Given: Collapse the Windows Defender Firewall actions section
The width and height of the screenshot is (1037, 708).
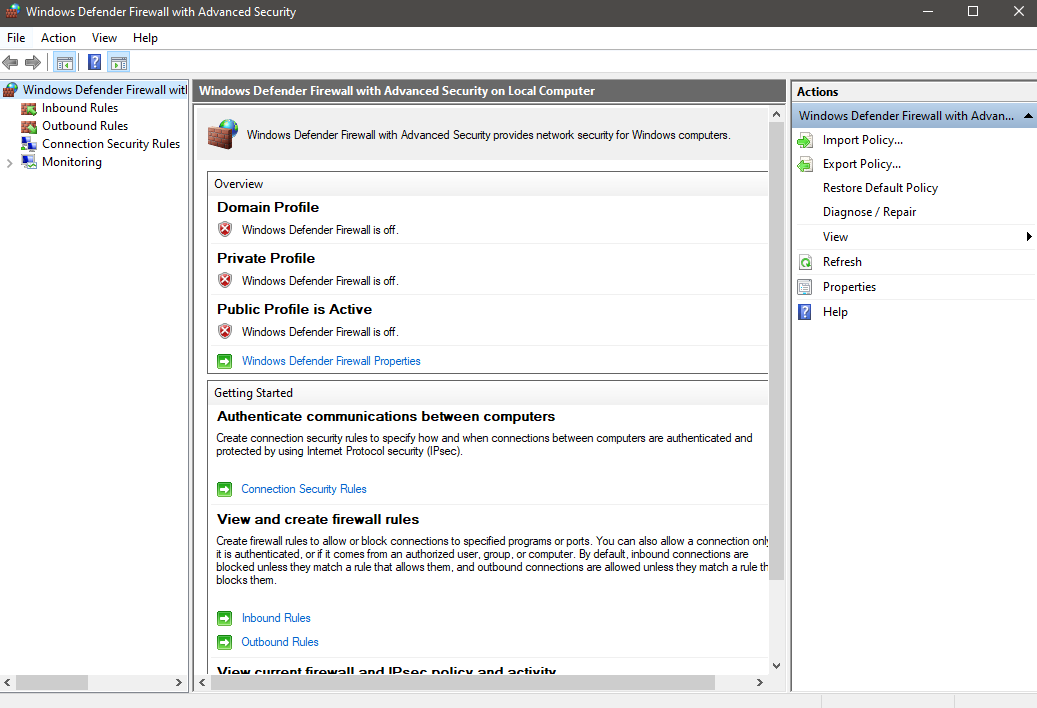Looking at the screenshot, I should 1028,116.
